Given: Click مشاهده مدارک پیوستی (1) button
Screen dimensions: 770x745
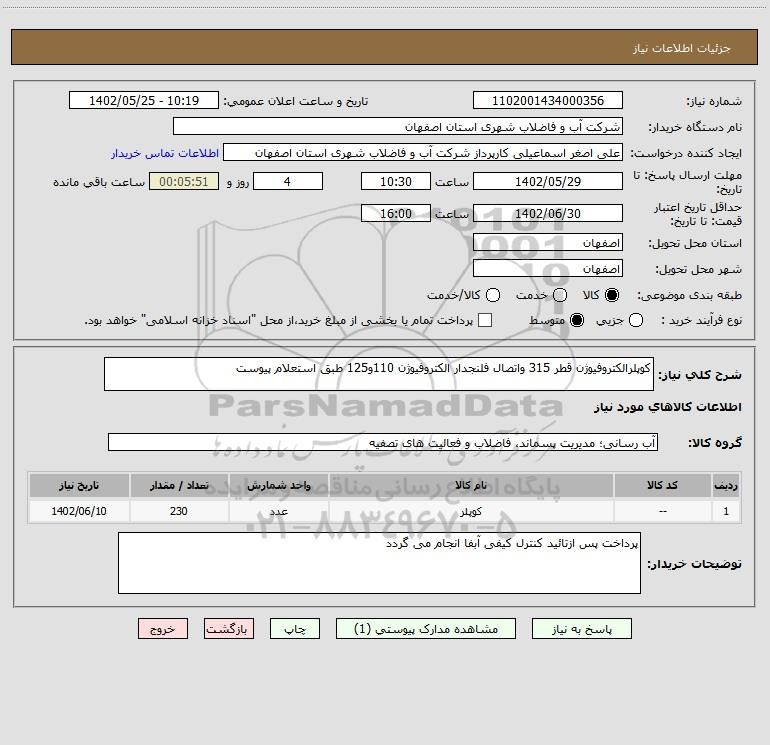Looking at the screenshot, I should (426, 629).
